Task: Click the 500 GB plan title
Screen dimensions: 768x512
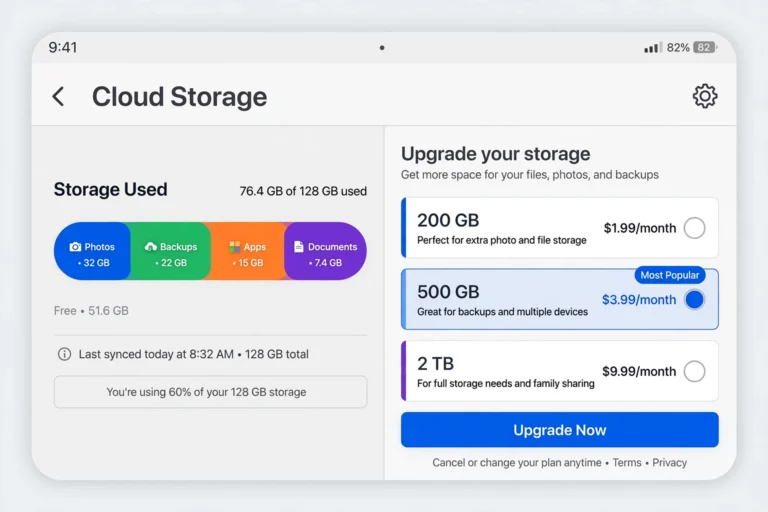Action: 448,292
